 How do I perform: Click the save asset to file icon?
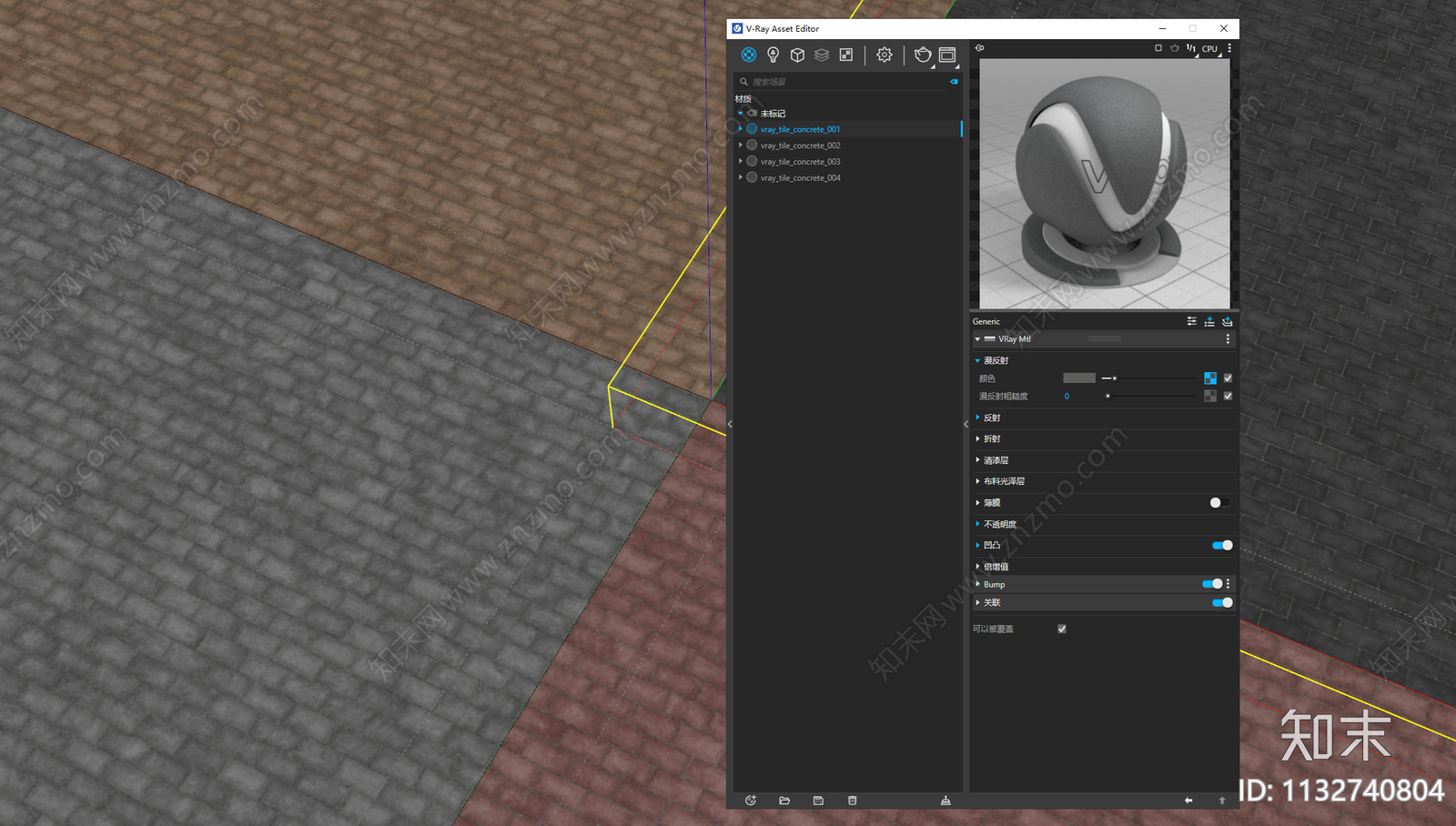pos(818,801)
